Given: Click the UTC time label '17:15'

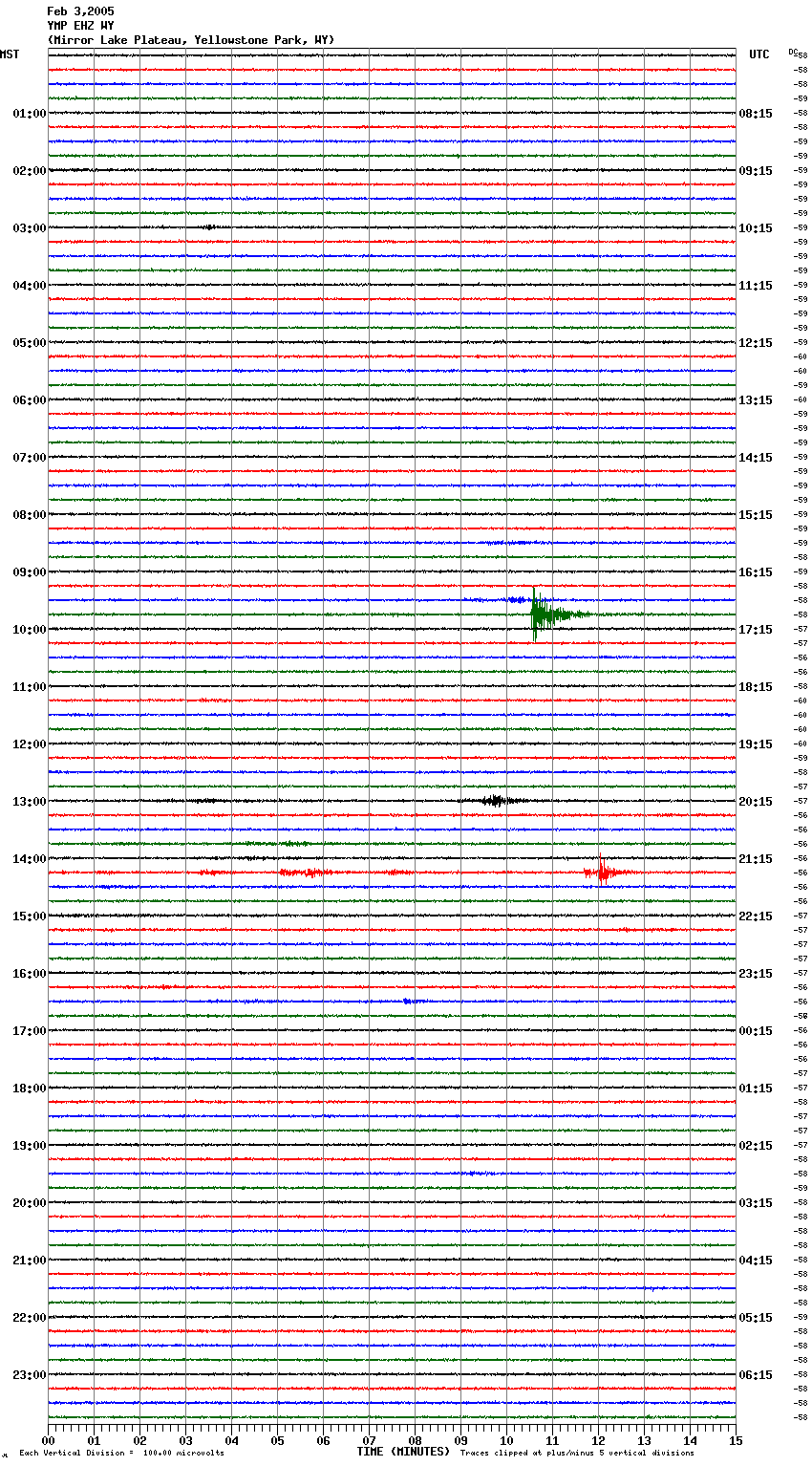Looking at the screenshot, I should (x=756, y=630).
